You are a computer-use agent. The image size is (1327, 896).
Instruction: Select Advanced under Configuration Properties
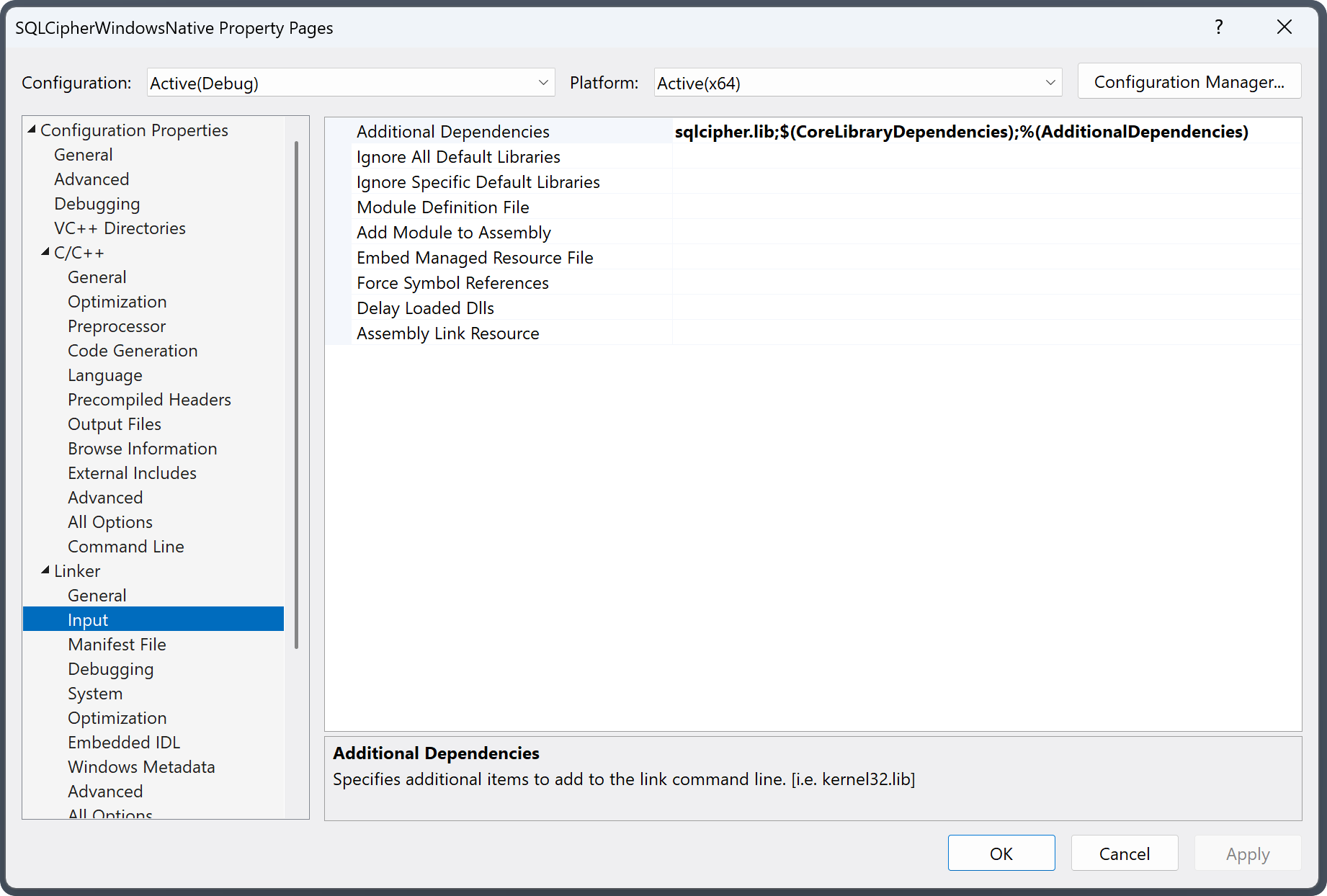(x=91, y=179)
